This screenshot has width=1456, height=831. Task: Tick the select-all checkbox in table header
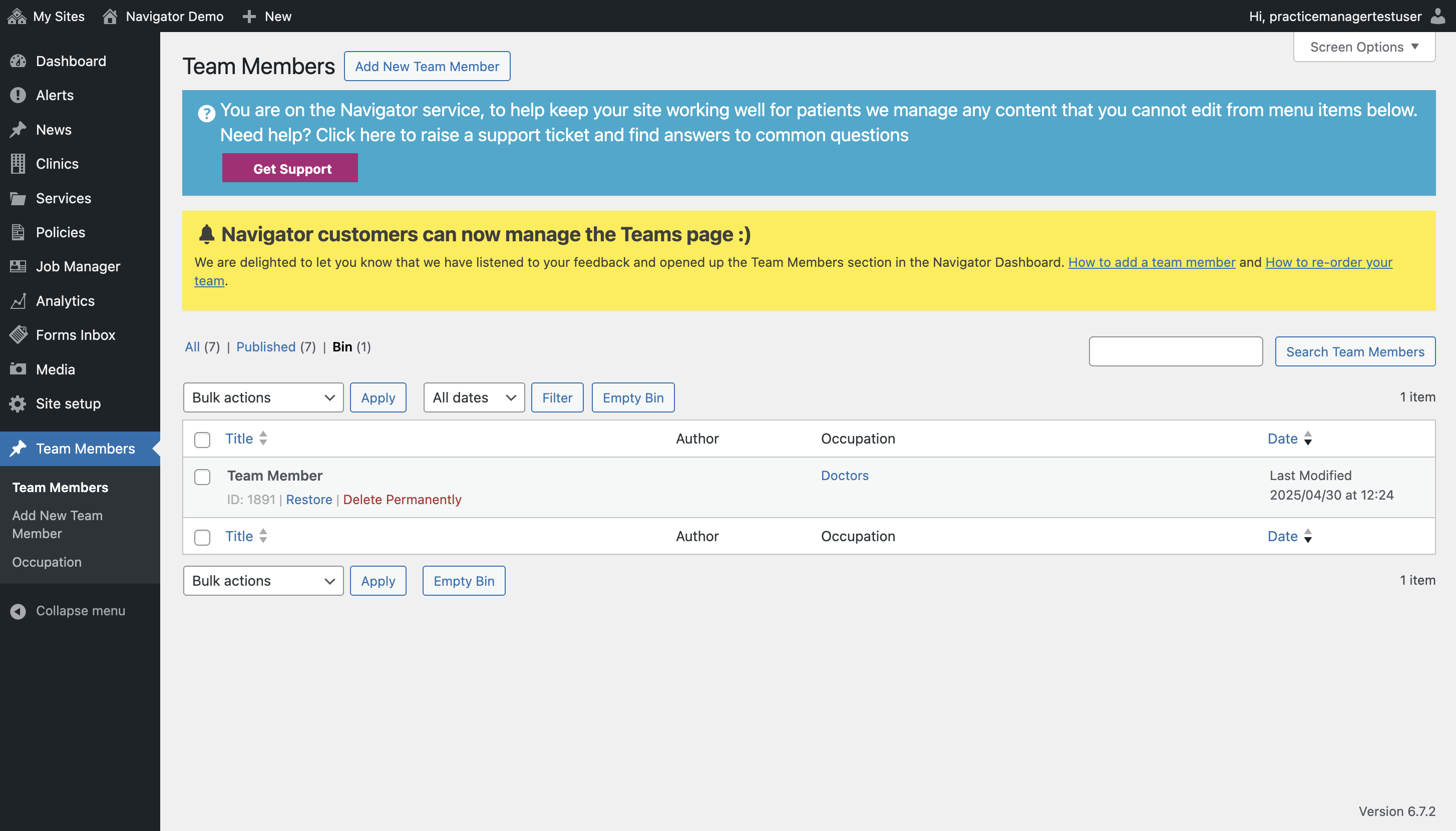202,440
